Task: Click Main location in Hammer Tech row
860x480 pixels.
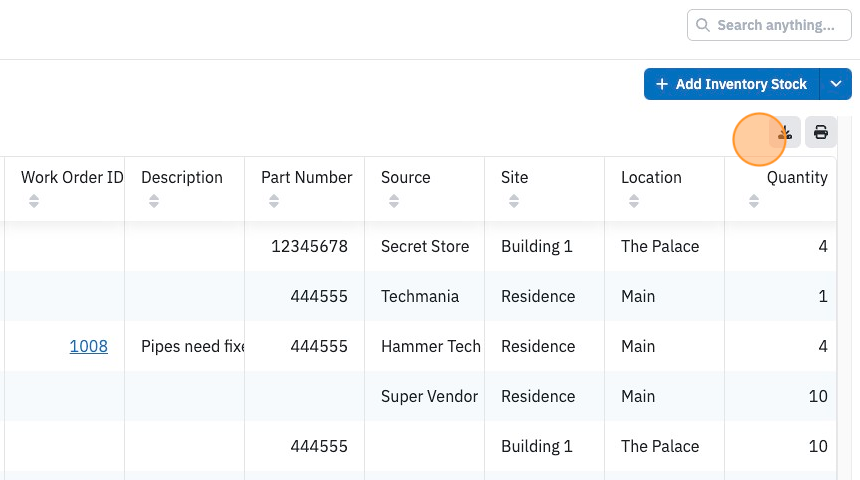Action: (664, 346)
